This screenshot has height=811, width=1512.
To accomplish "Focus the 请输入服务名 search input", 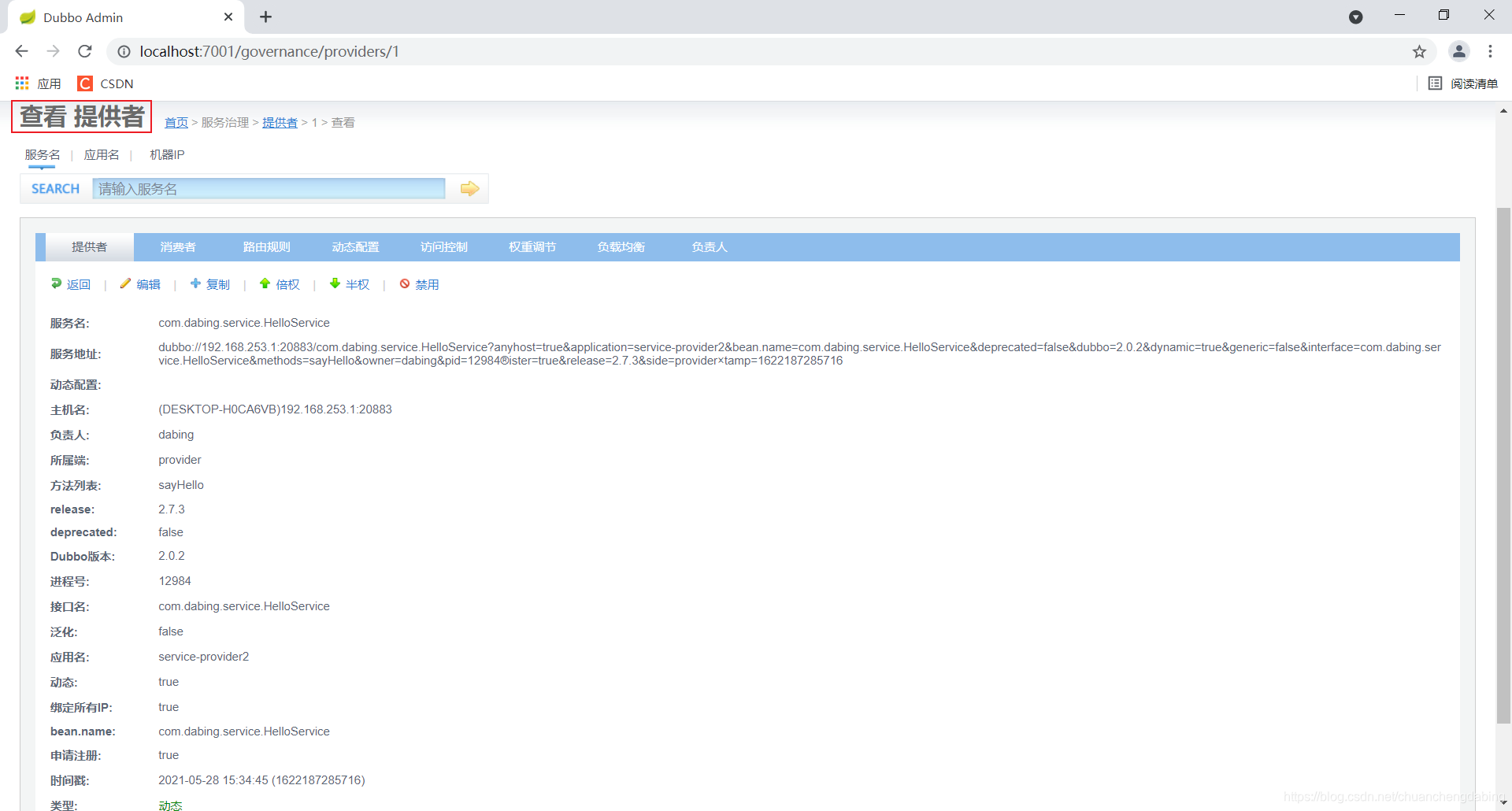I will pos(269,189).
